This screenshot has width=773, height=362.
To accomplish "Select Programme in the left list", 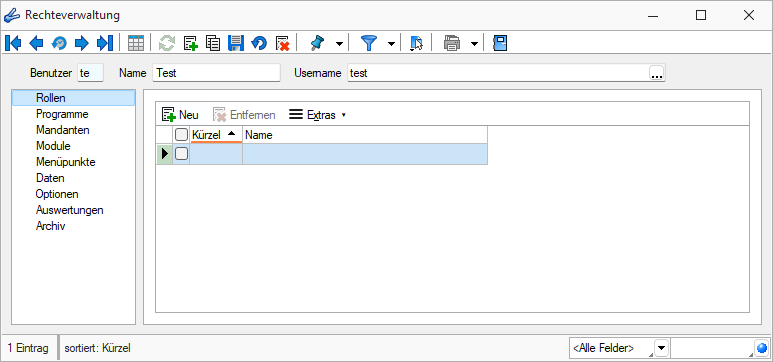I will click(x=62, y=114).
